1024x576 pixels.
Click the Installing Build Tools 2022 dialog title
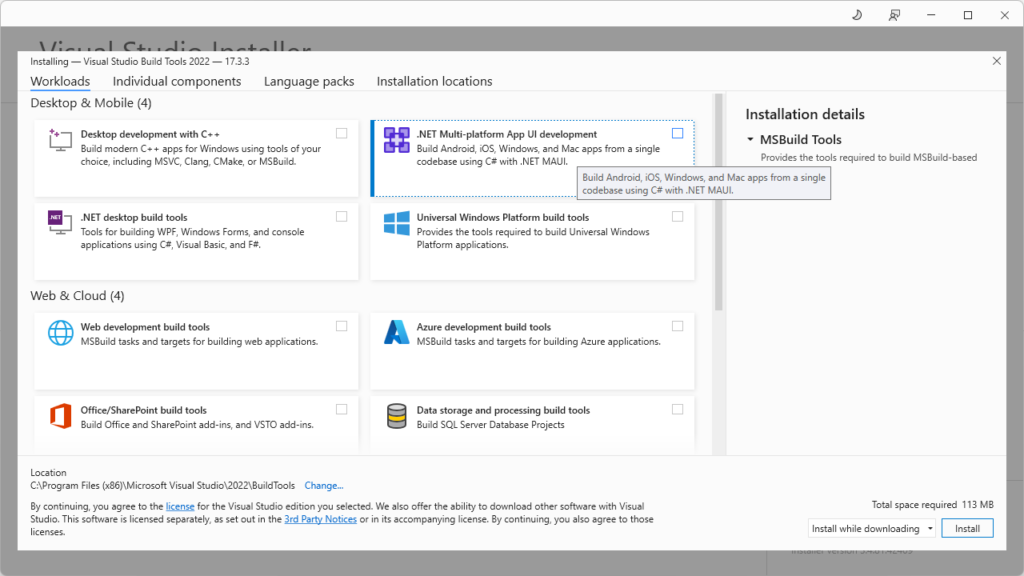pyautogui.click(x=140, y=61)
